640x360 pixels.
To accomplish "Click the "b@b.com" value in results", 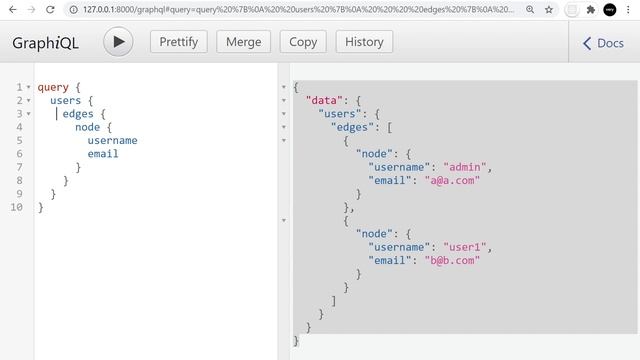I will 452,260.
